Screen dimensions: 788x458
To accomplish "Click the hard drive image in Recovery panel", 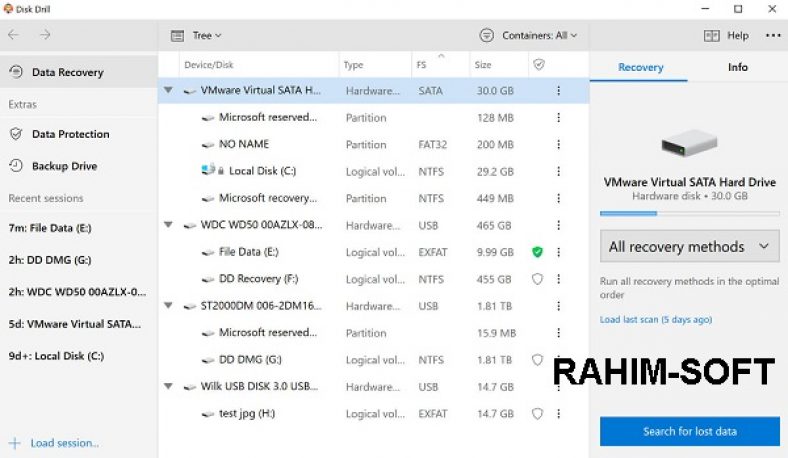I will point(689,142).
